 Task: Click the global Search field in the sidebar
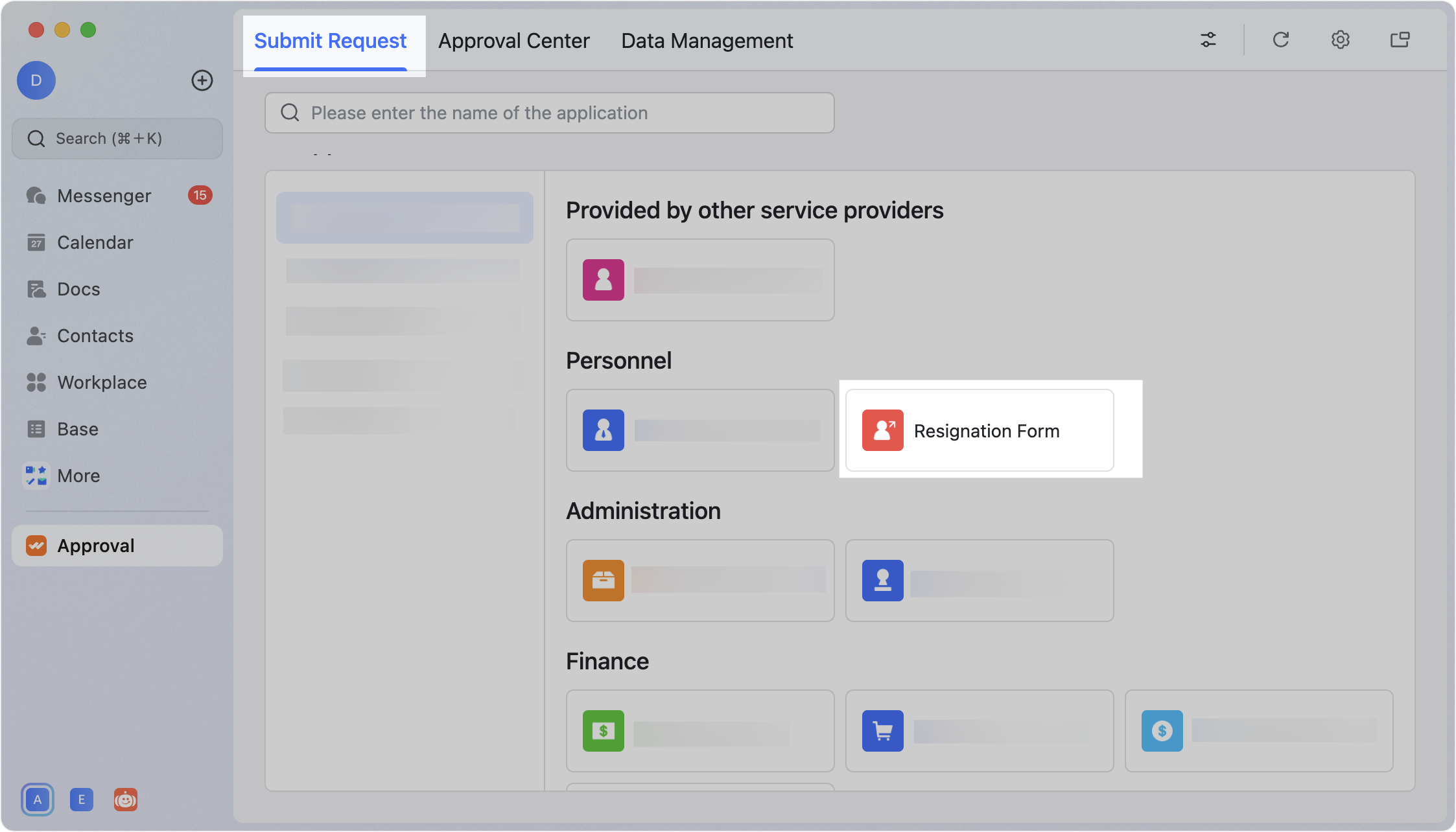tap(117, 139)
